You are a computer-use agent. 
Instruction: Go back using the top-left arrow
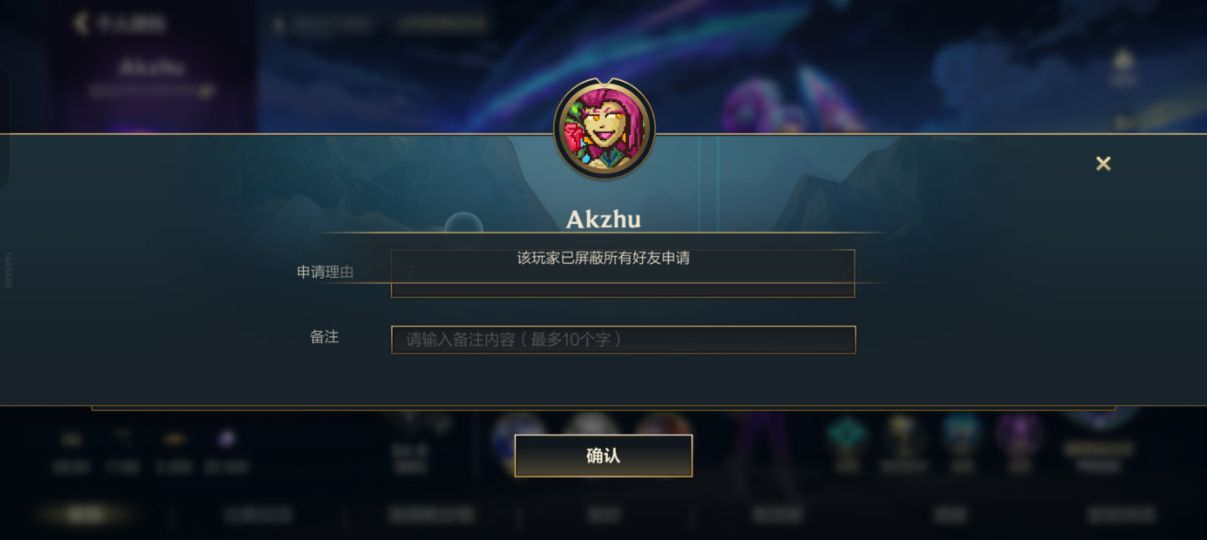(81, 22)
